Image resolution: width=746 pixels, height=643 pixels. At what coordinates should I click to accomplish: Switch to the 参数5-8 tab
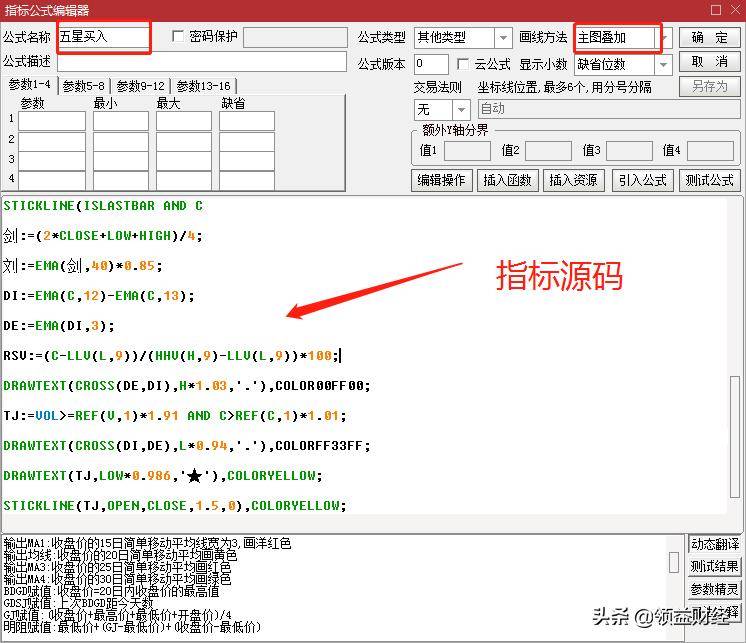[84, 86]
